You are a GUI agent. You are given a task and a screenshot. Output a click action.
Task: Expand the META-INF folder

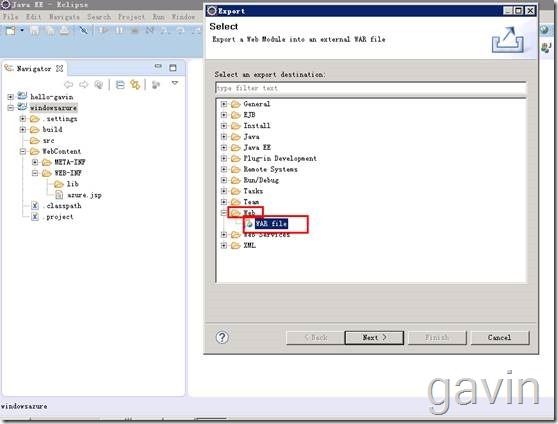[35, 162]
